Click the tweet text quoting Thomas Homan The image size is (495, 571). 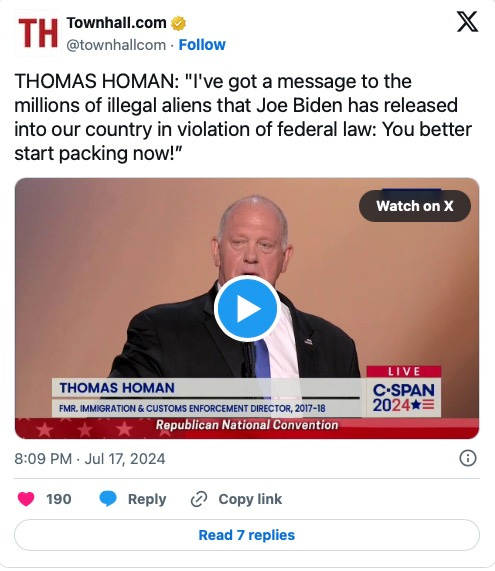click(x=243, y=117)
